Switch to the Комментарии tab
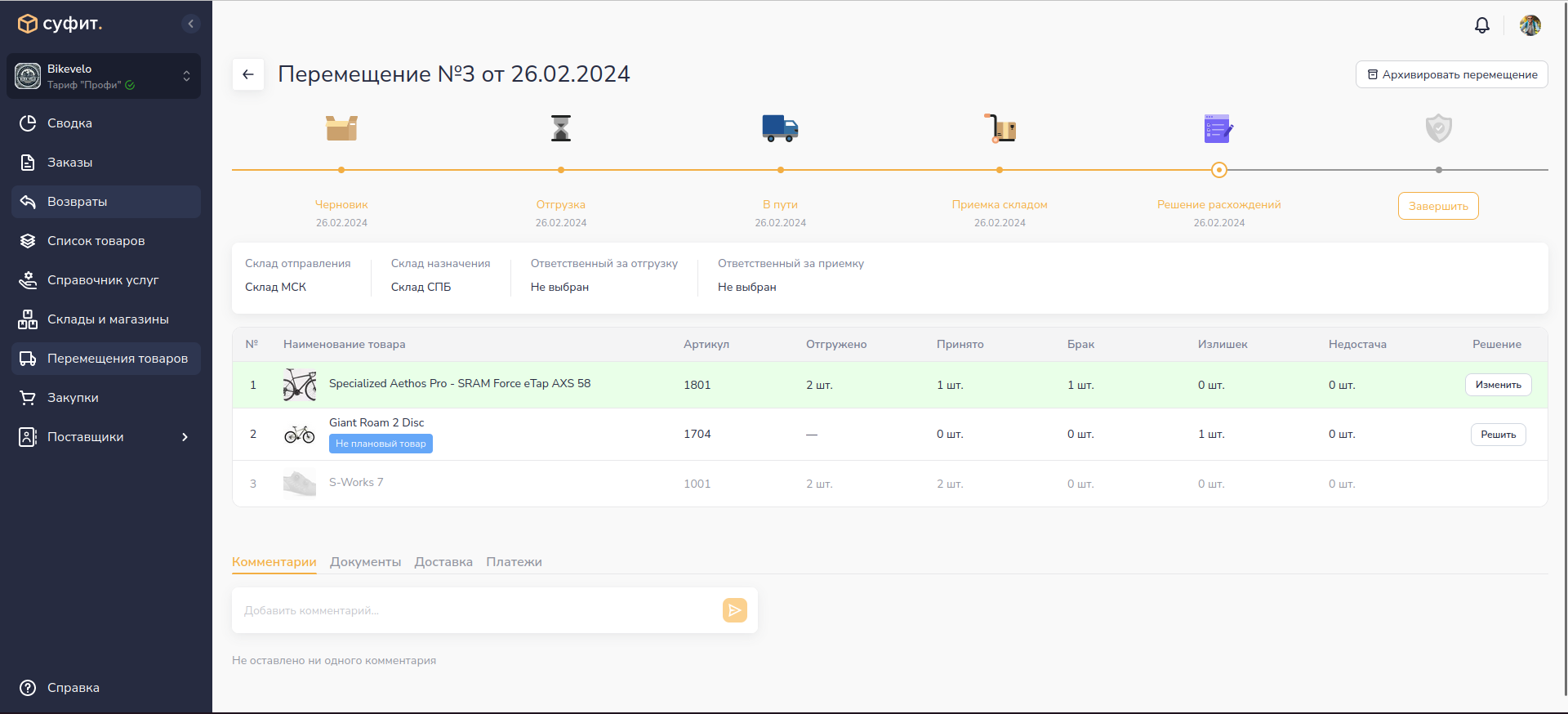 point(274,562)
